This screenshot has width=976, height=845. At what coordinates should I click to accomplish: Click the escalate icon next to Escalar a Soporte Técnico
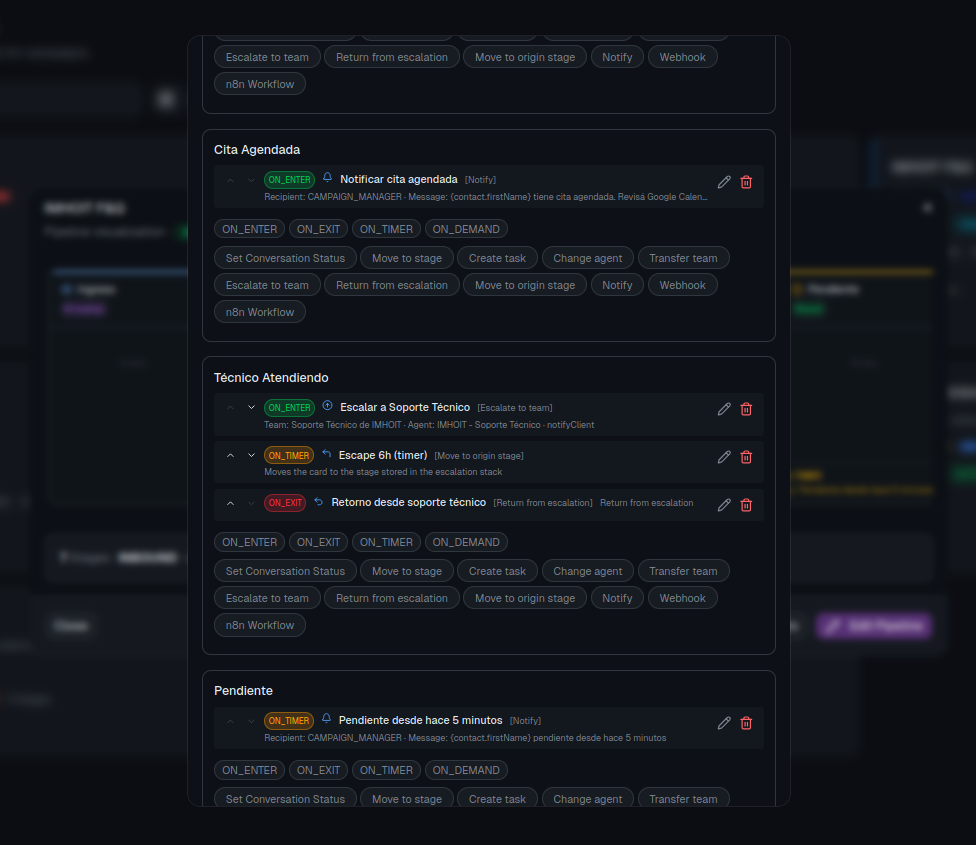pyautogui.click(x=327, y=406)
